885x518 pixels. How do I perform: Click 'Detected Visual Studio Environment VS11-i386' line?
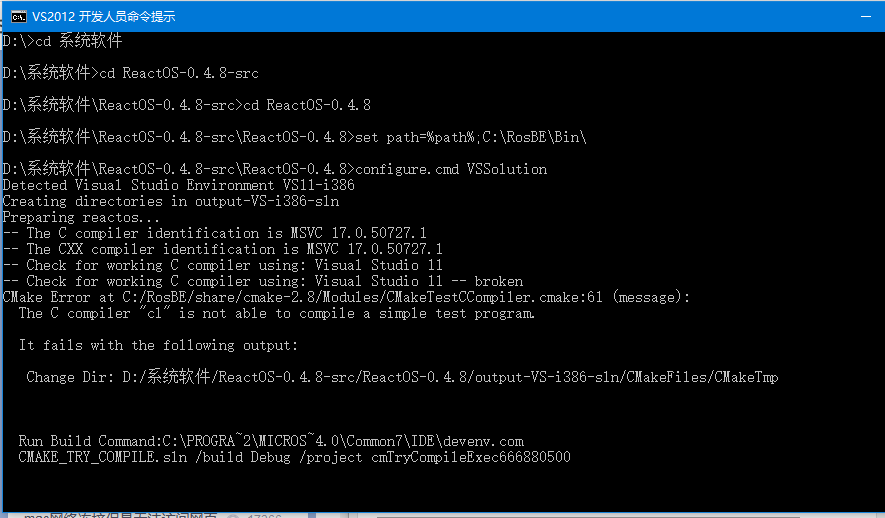178,185
